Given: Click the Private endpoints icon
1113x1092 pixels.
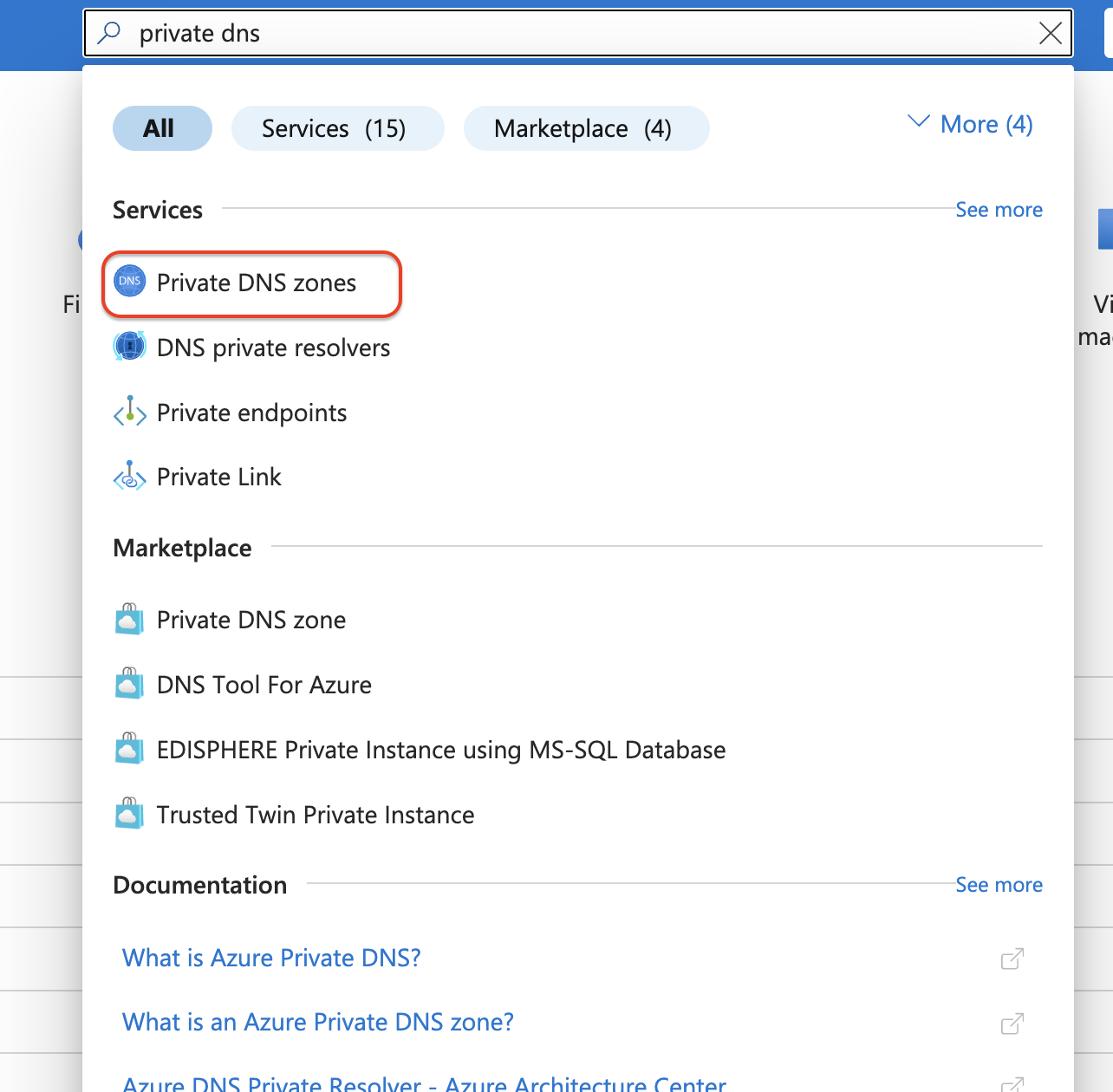Looking at the screenshot, I should coord(130,412).
